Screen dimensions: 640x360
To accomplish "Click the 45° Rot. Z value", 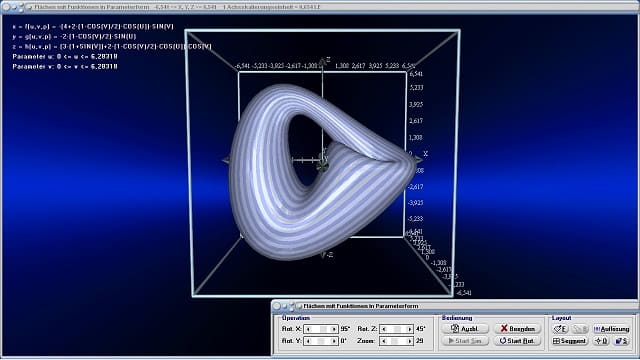I will [421, 329].
